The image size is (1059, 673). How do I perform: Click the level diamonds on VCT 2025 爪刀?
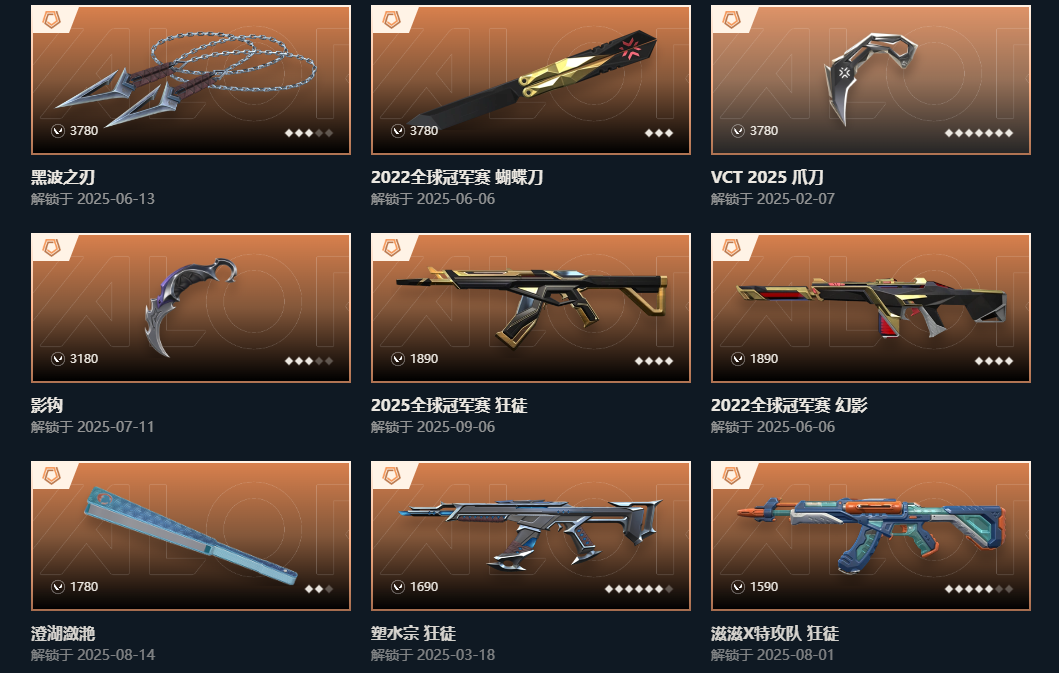pyautogui.click(x=979, y=133)
